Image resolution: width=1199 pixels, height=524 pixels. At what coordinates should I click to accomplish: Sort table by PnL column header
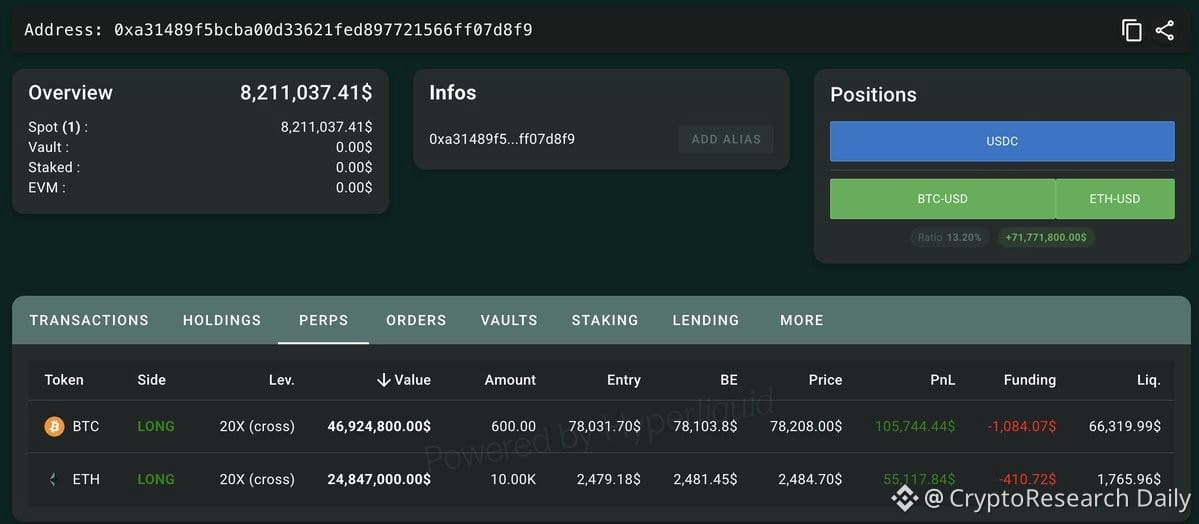(x=941, y=380)
